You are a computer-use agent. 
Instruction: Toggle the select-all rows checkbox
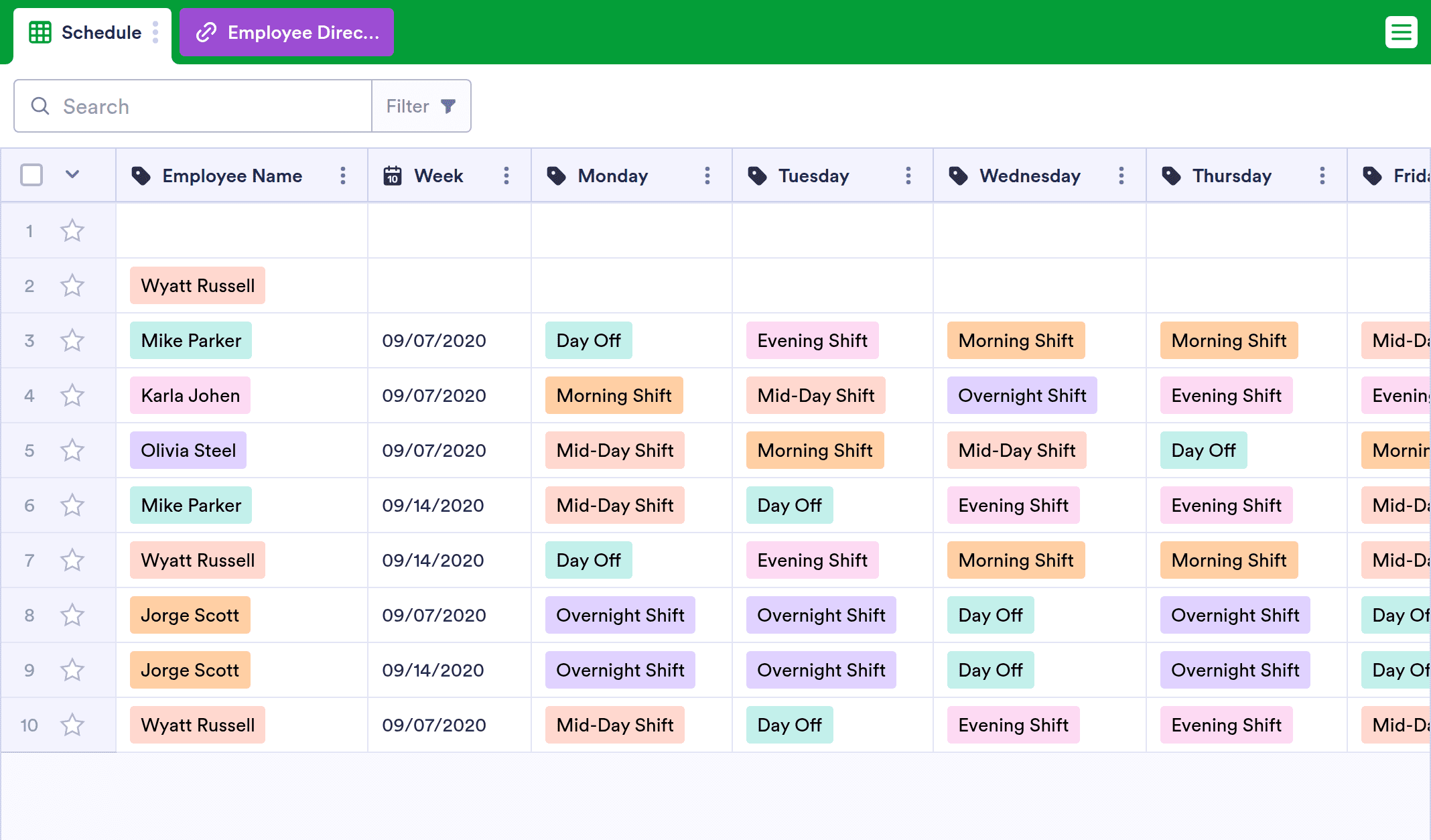(31, 175)
